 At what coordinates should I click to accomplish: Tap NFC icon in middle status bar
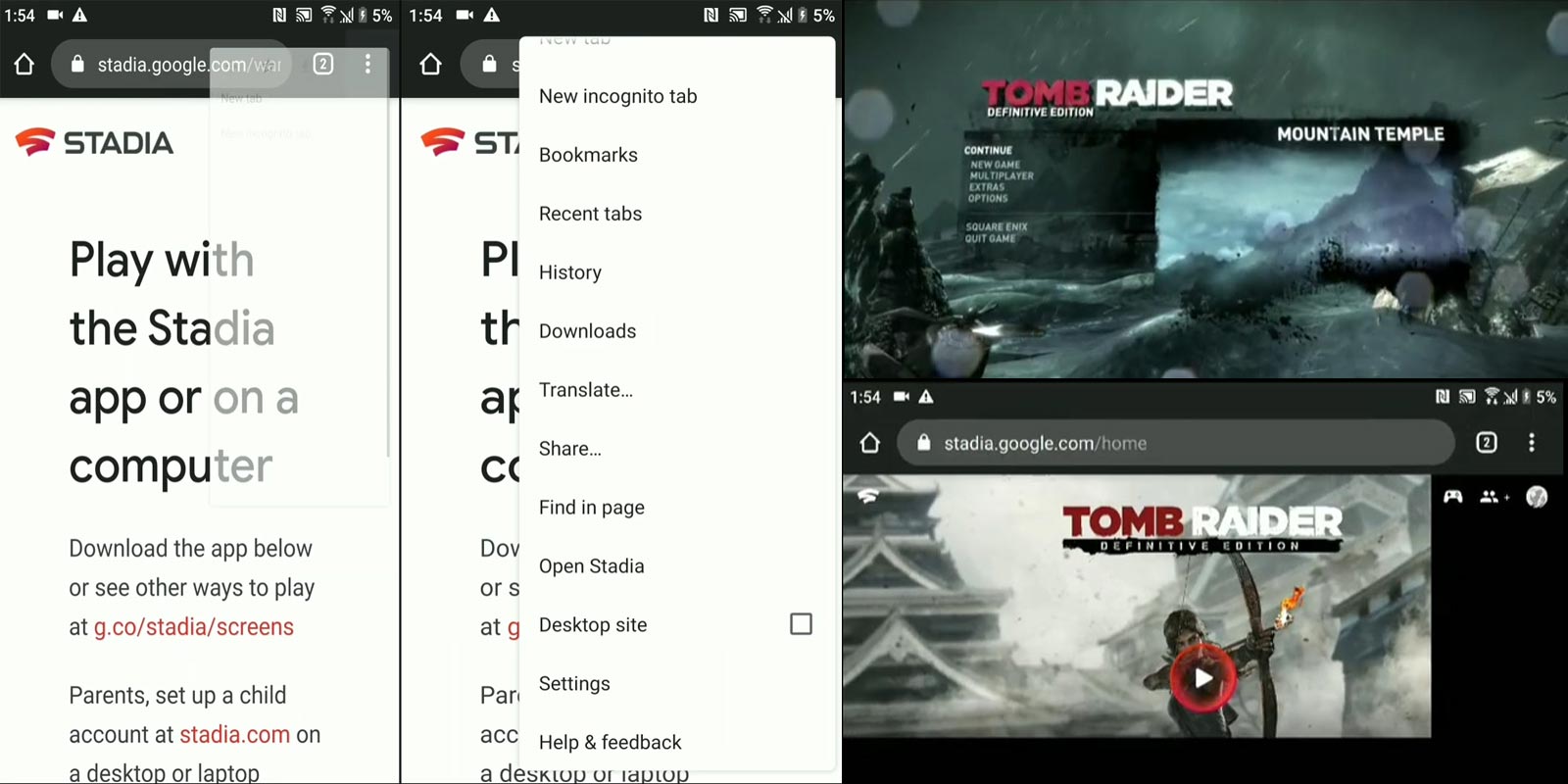[711, 15]
